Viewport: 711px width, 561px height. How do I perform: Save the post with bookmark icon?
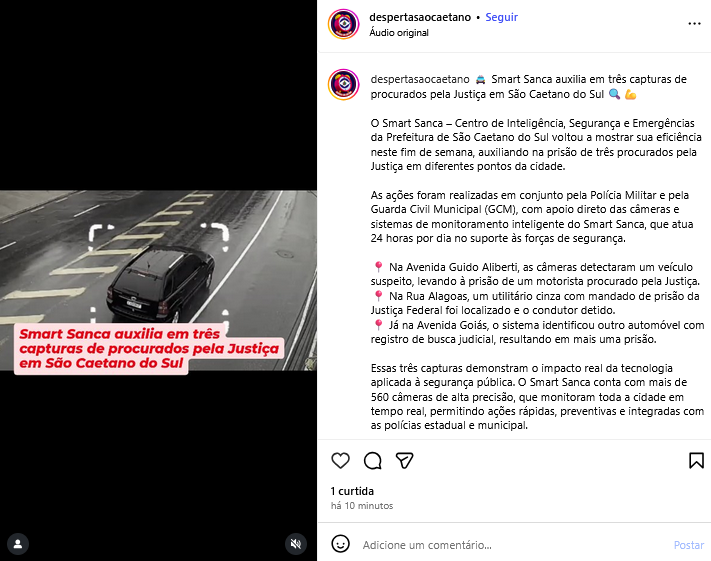coord(696,460)
